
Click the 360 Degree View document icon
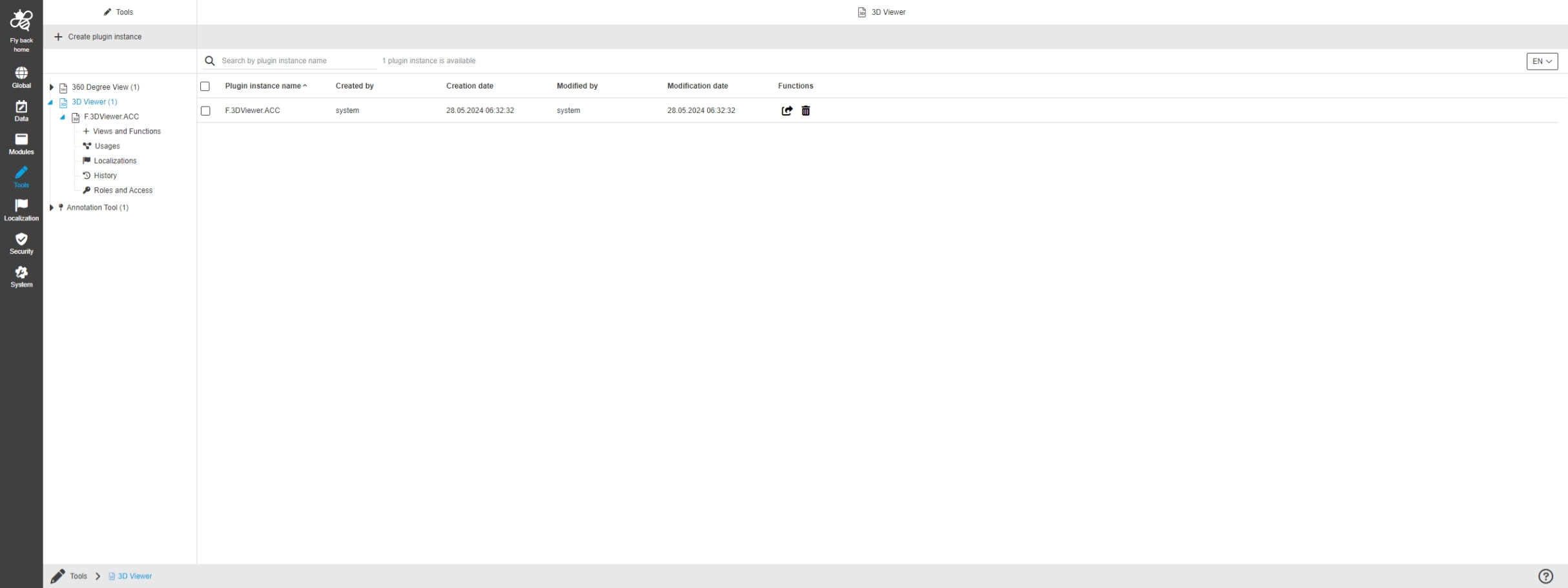(63, 88)
